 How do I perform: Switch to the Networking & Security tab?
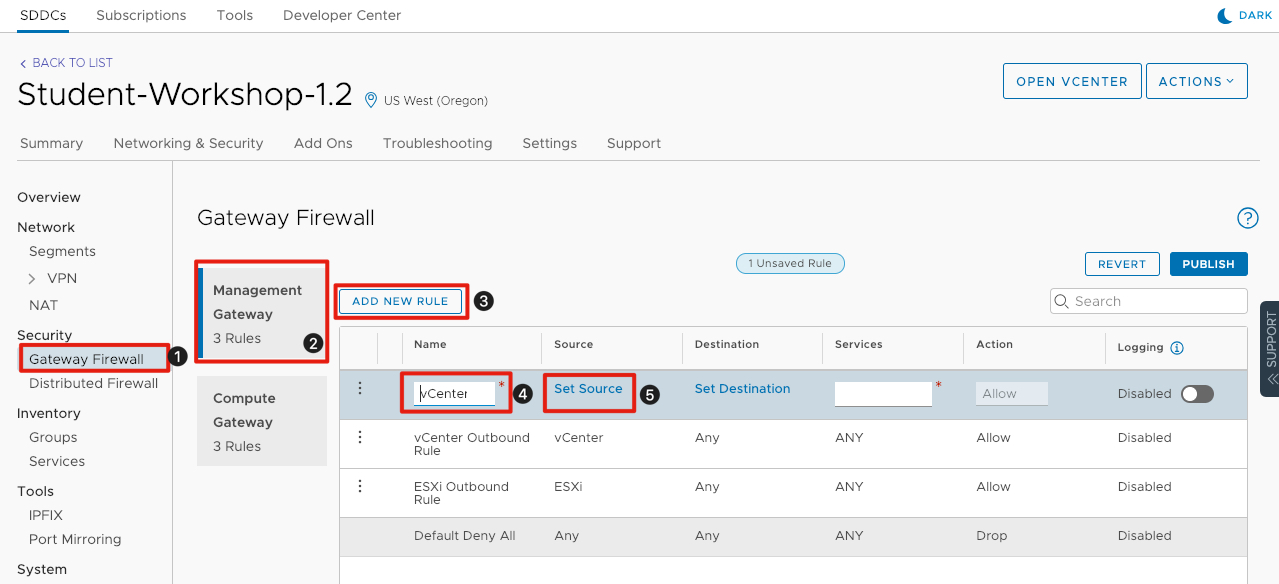pyautogui.click(x=188, y=143)
